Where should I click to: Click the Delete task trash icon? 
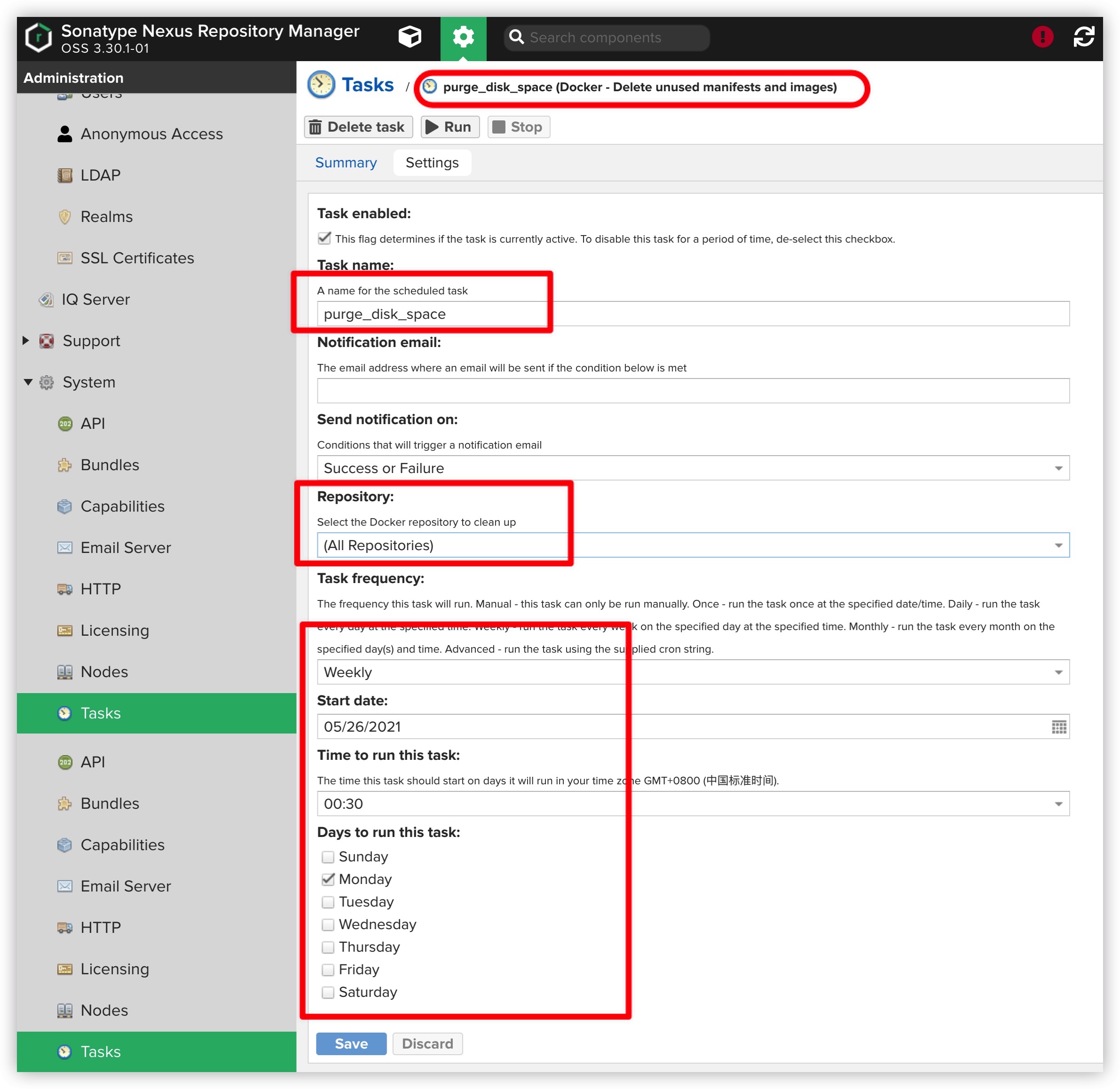coord(315,127)
